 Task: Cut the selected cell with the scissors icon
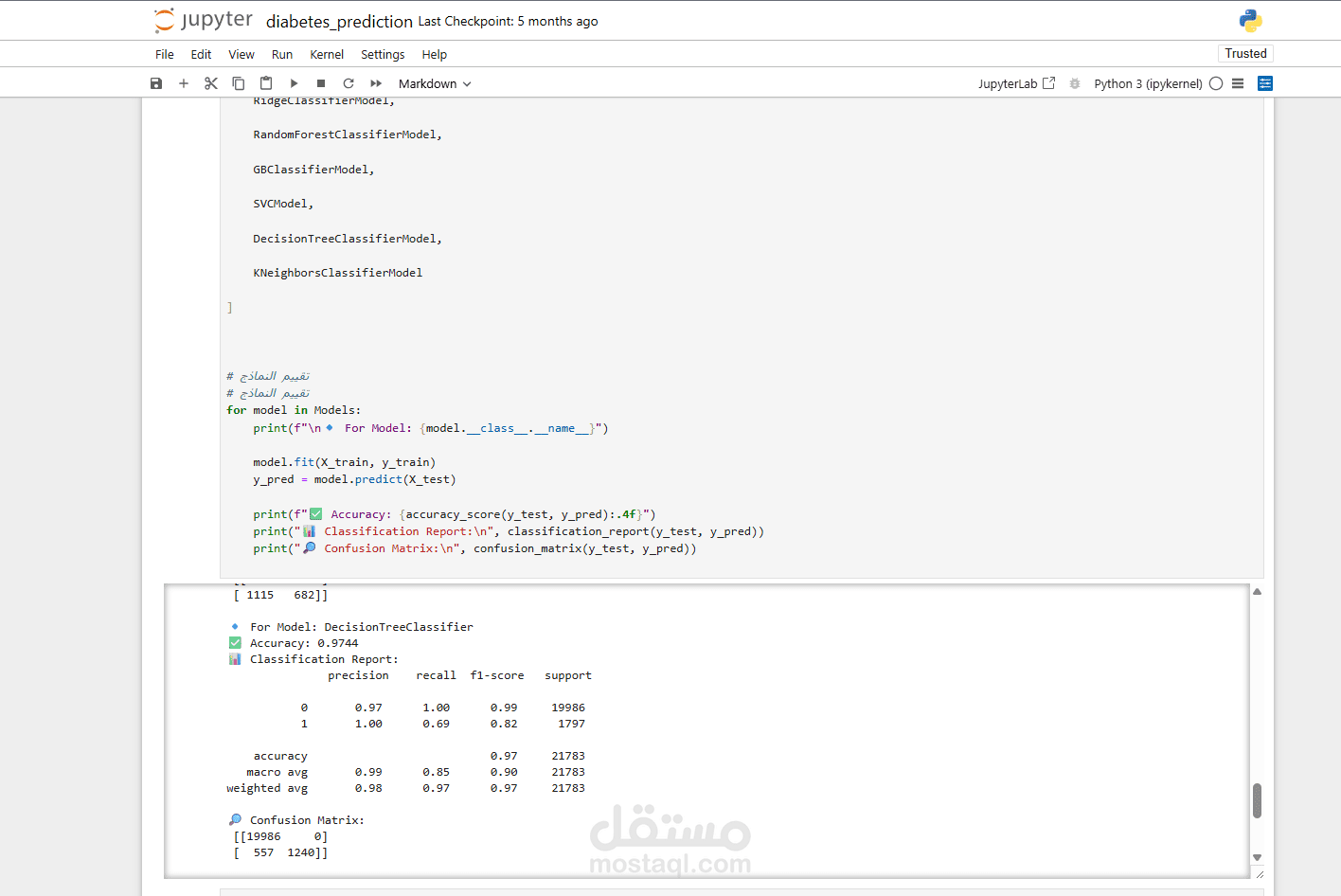click(211, 83)
